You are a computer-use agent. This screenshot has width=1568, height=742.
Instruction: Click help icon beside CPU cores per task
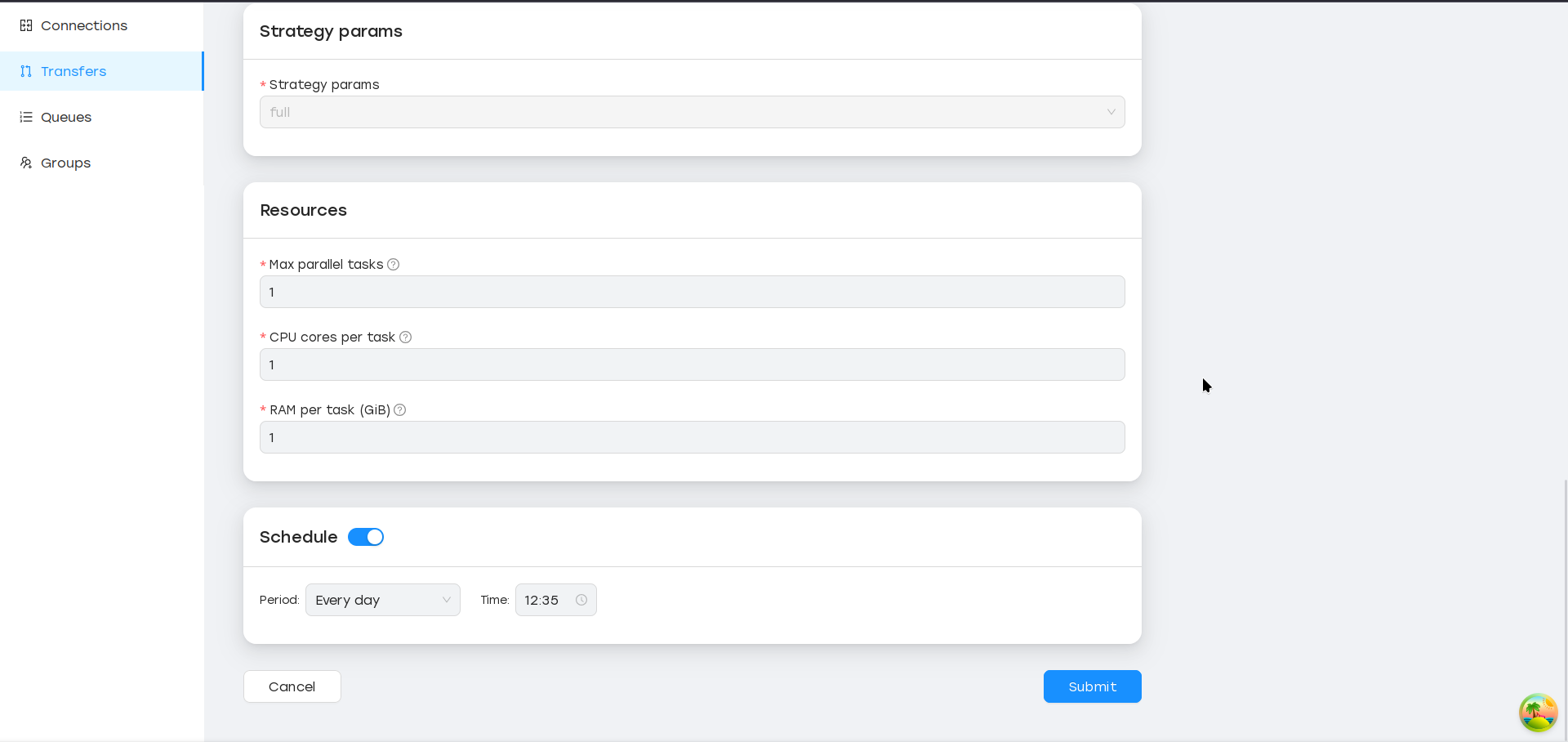click(405, 337)
